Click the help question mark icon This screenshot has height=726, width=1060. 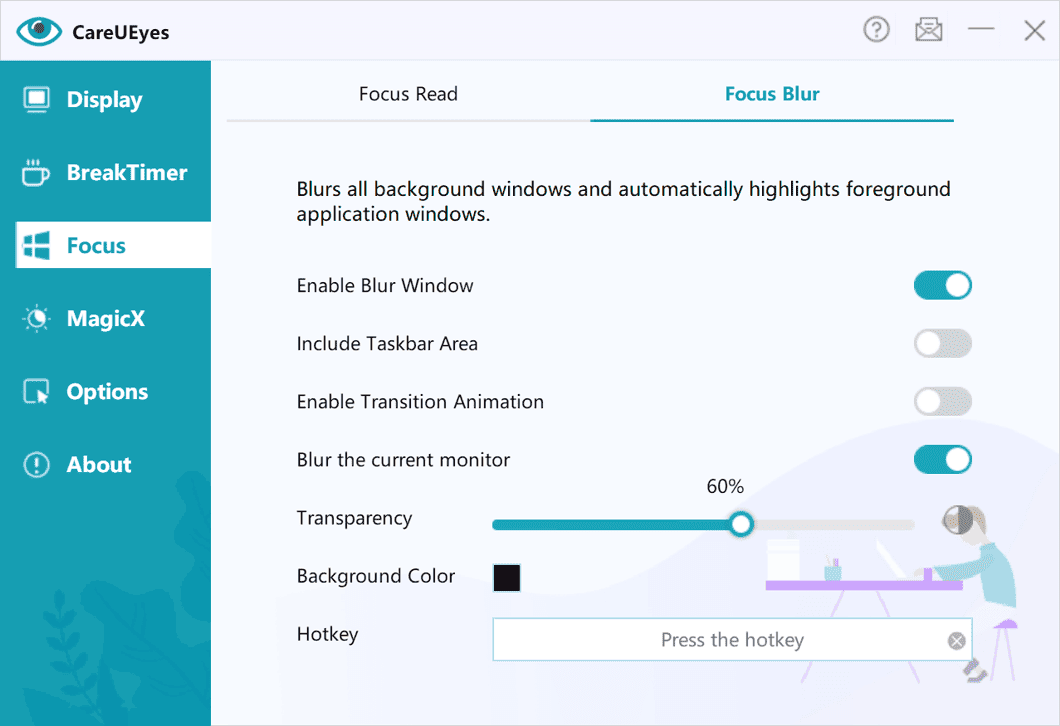click(x=876, y=30)
